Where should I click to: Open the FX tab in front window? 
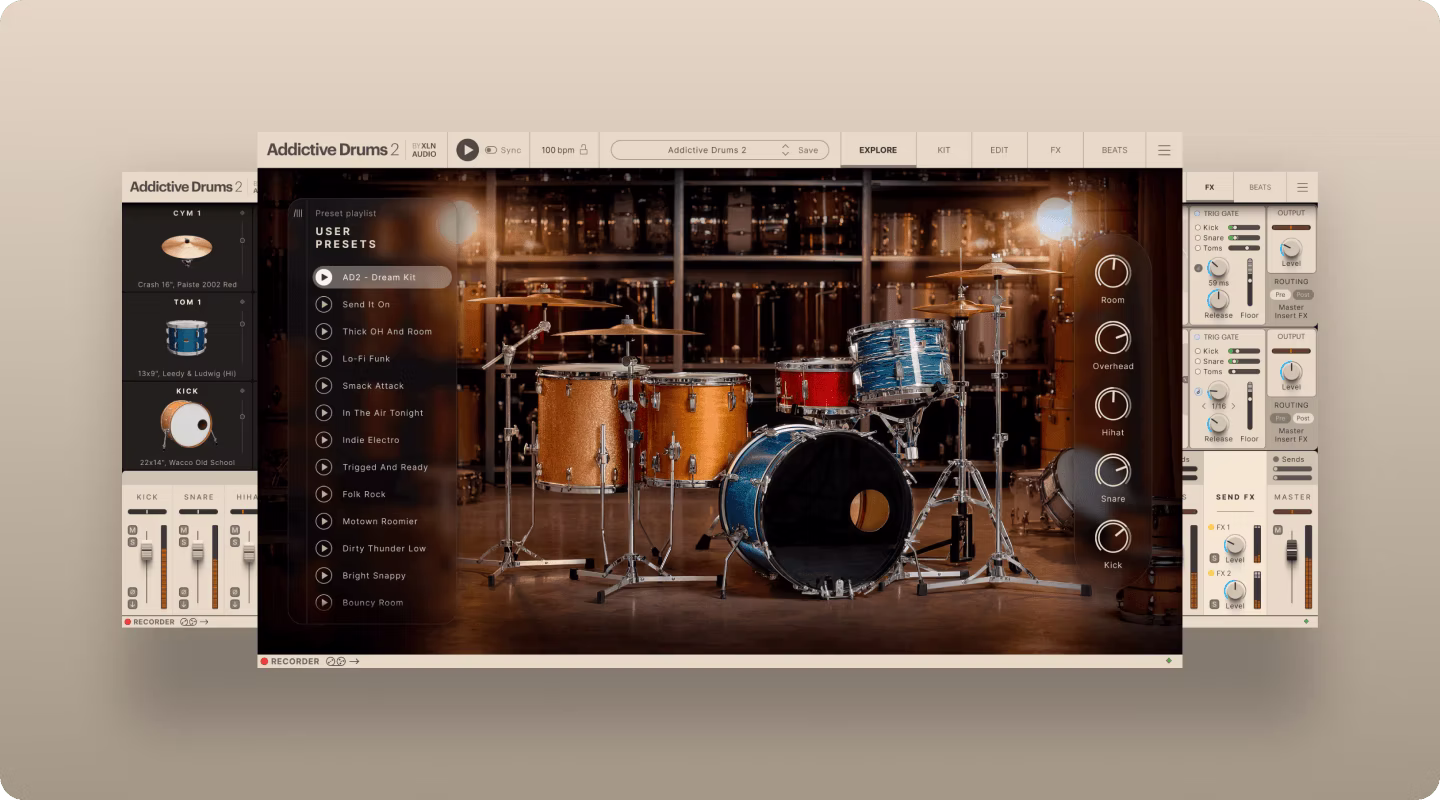click(x=1055, y=150)
